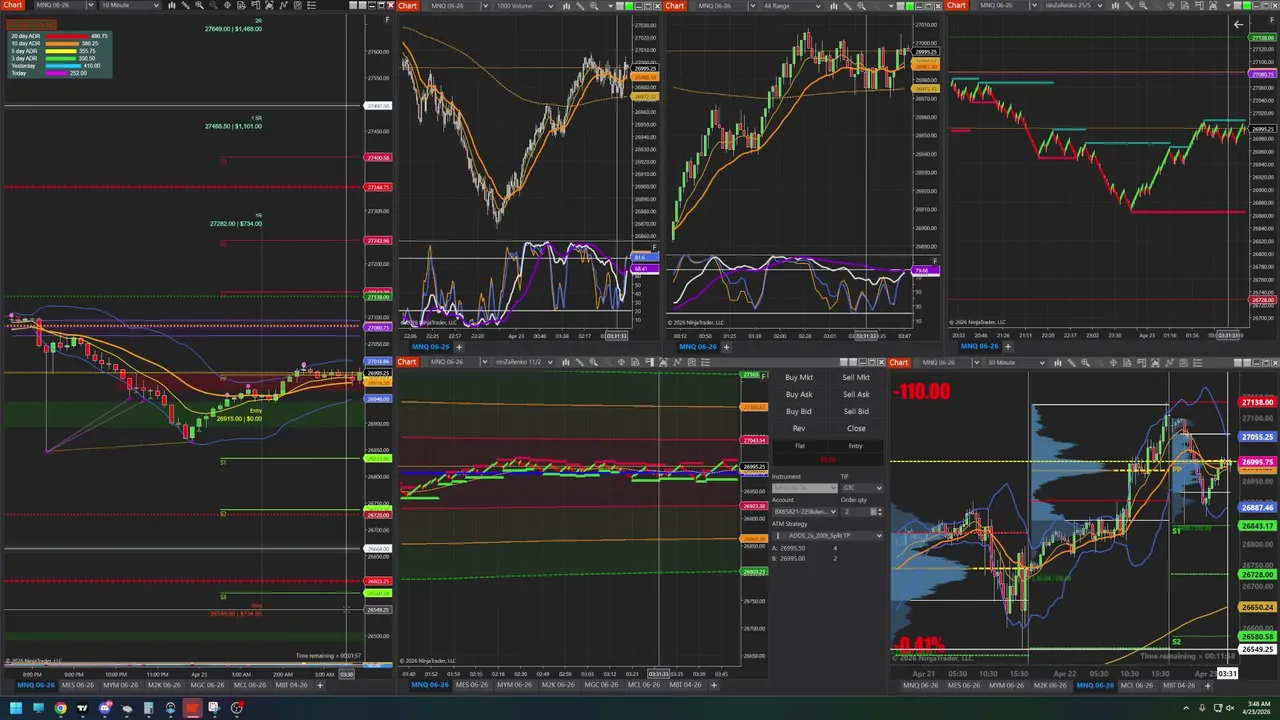Open drawing tools in 30 Minute chart
The image size is (1280, 720).
coord(1072,362)
